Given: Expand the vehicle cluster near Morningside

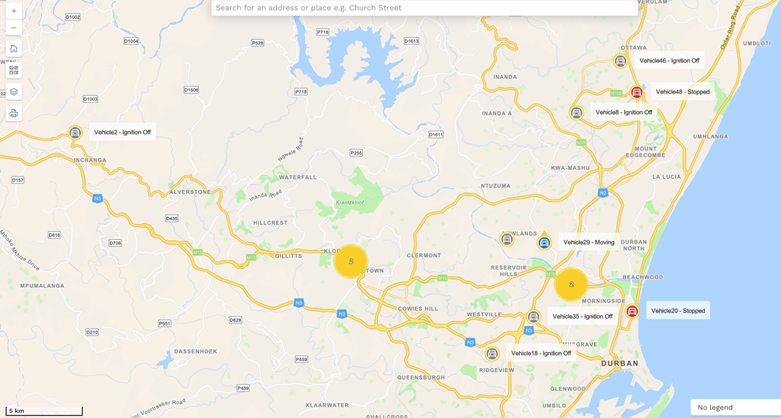Looking at the screenshot, I should coord(571,284).
